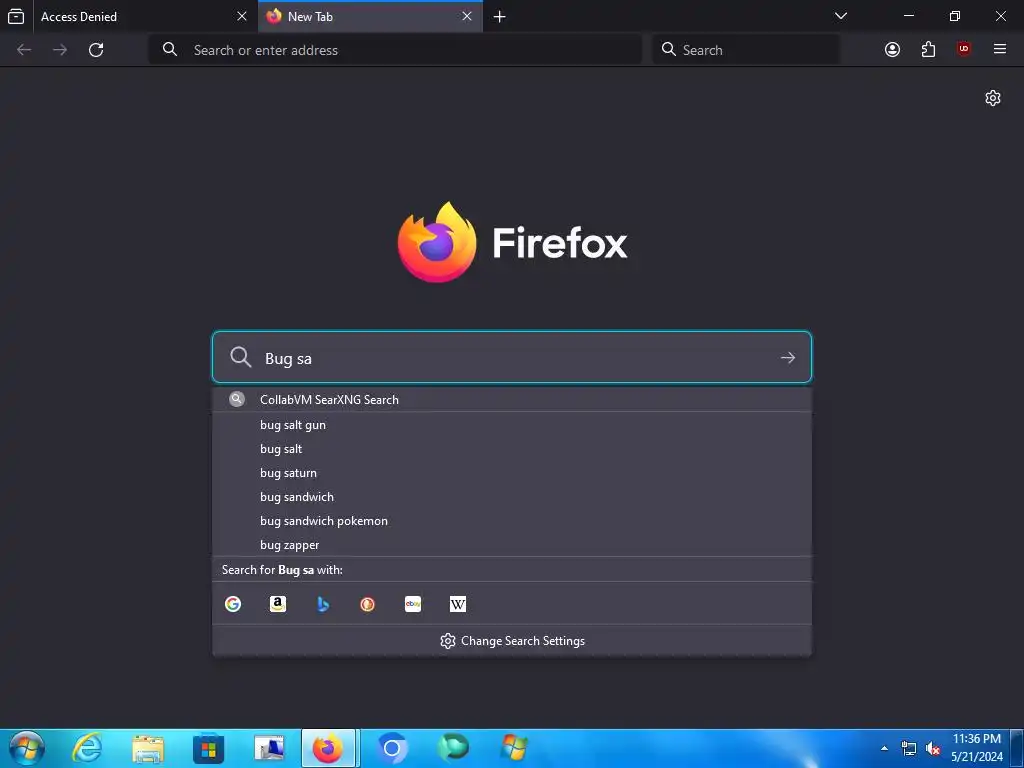
Task: Close the New Tab tab
Action: (x=467, y=16)
